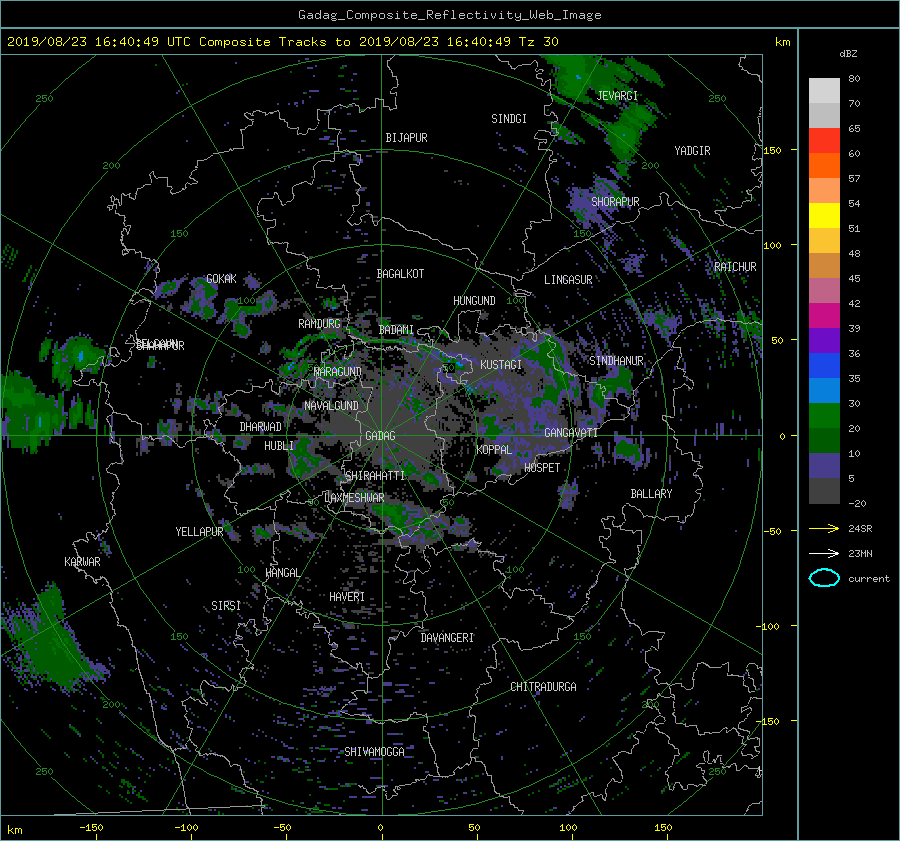900x841 pixels.
Task: Click the 24SR legend text
Action: (860, 529)
